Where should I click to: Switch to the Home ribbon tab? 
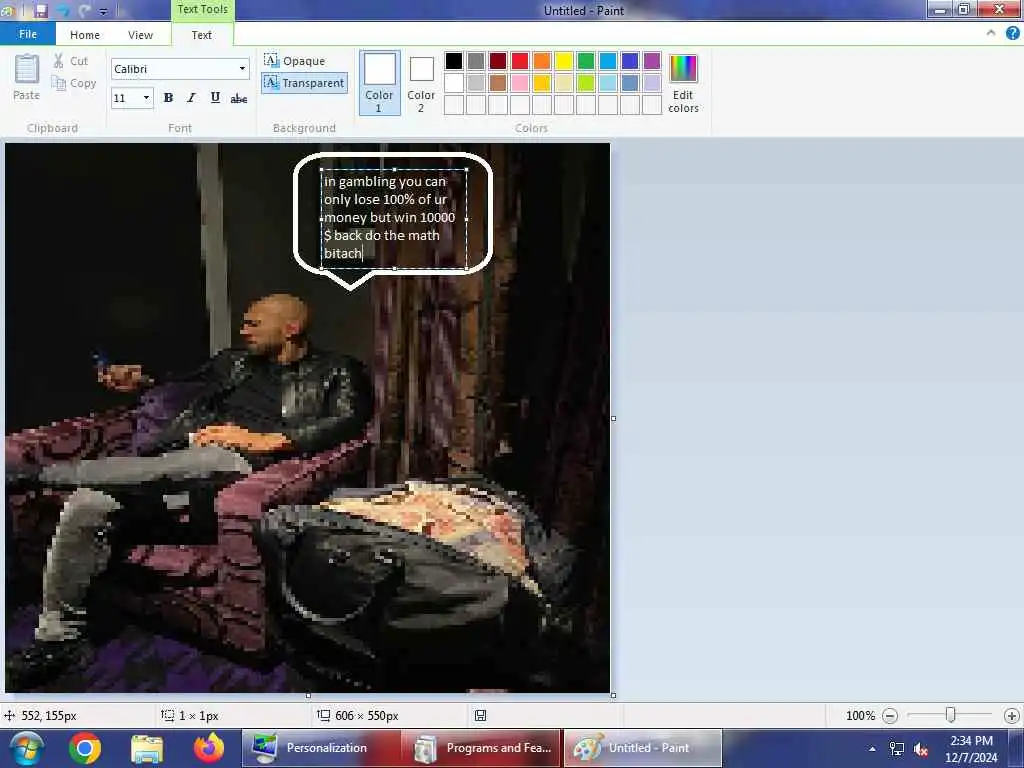tap(85, 35)
